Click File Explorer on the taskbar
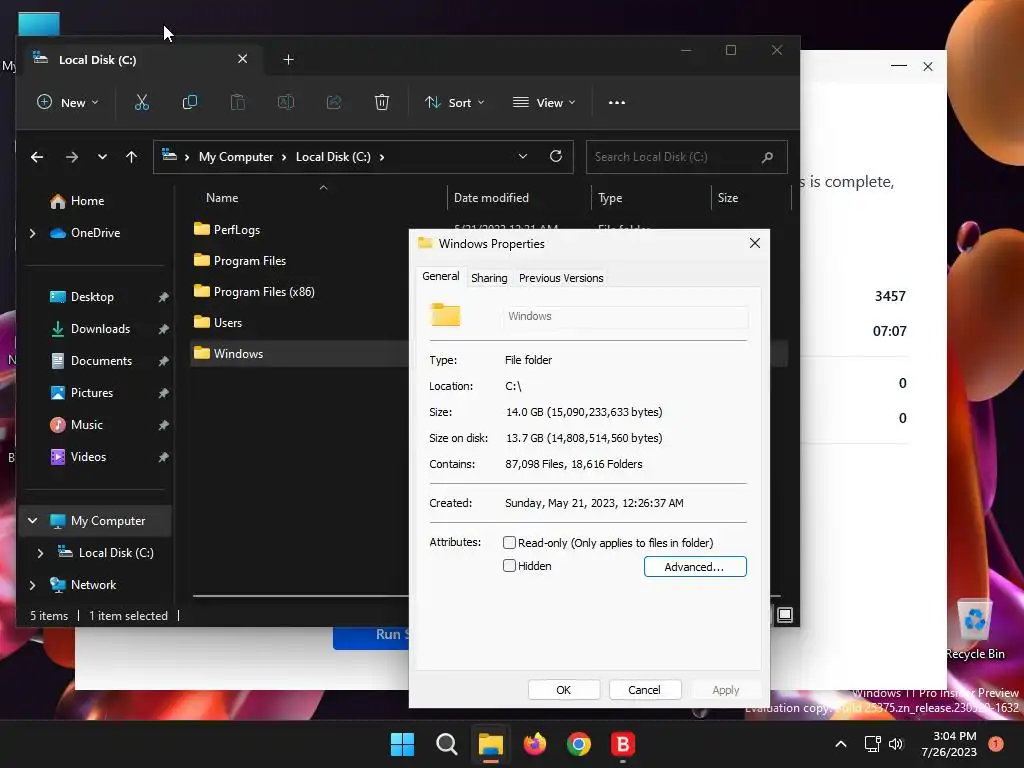1024x768 pixels. 490,744
